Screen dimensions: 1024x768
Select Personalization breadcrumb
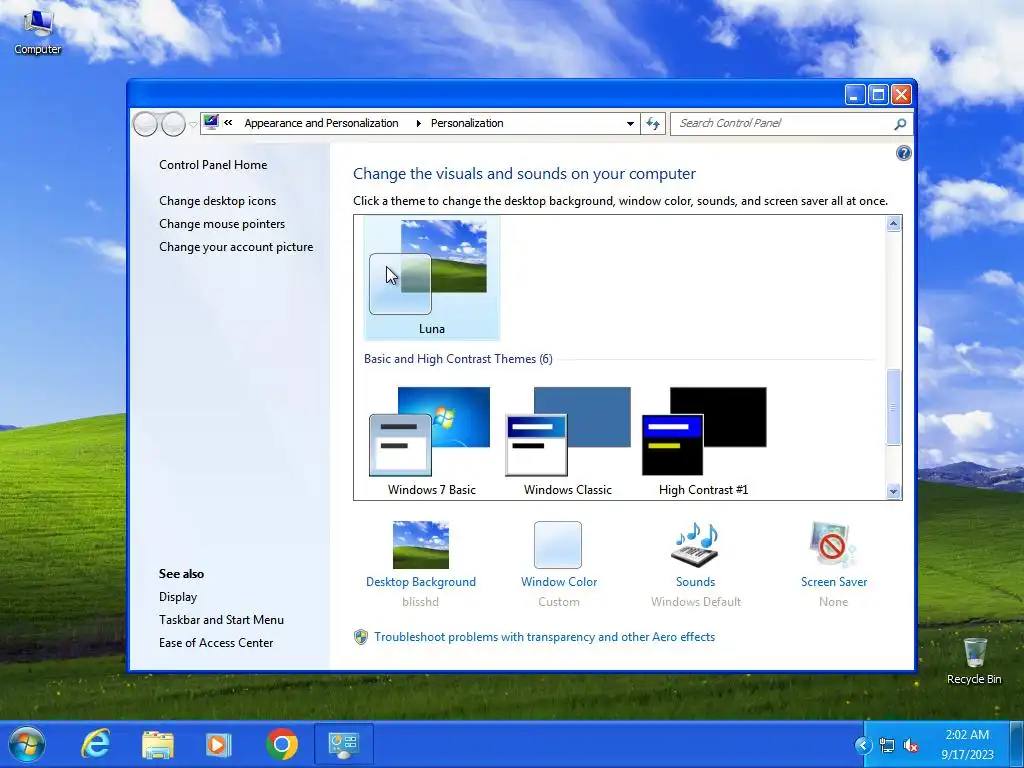[467, 123]
